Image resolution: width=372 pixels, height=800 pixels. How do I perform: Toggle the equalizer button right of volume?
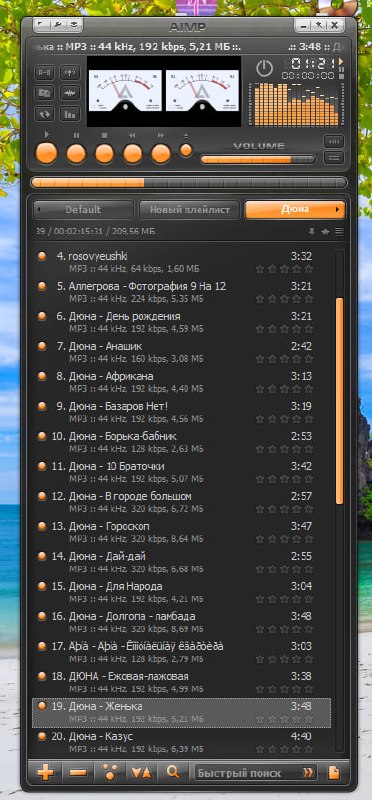[334, 141]
